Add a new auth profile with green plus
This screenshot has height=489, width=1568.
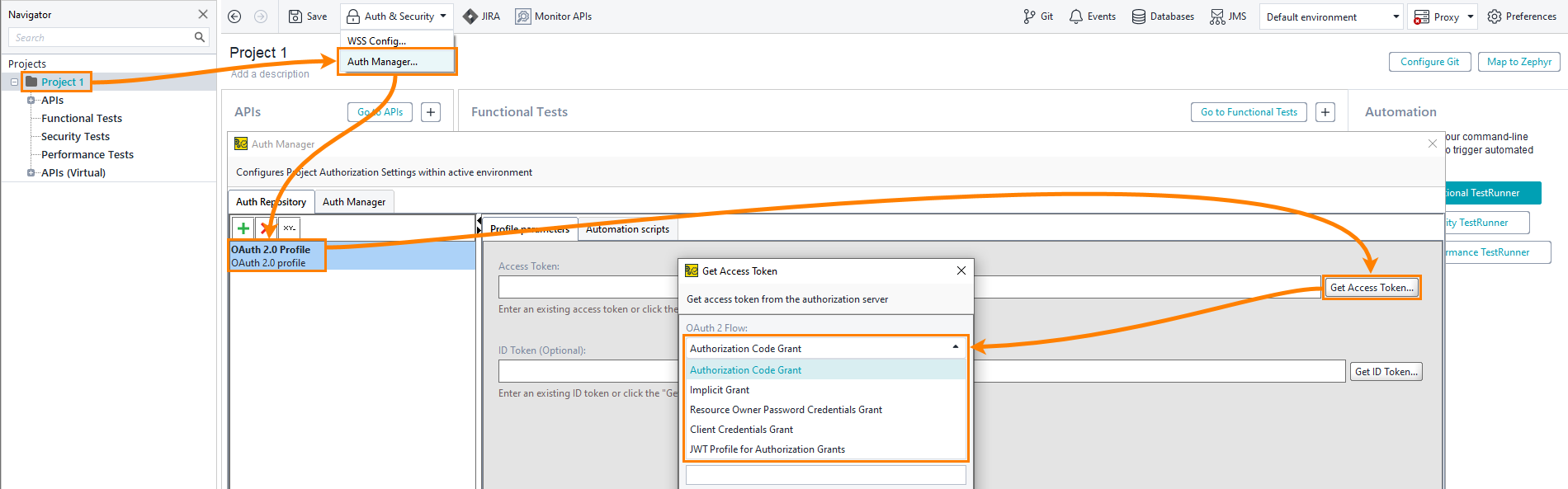[243, 228]
